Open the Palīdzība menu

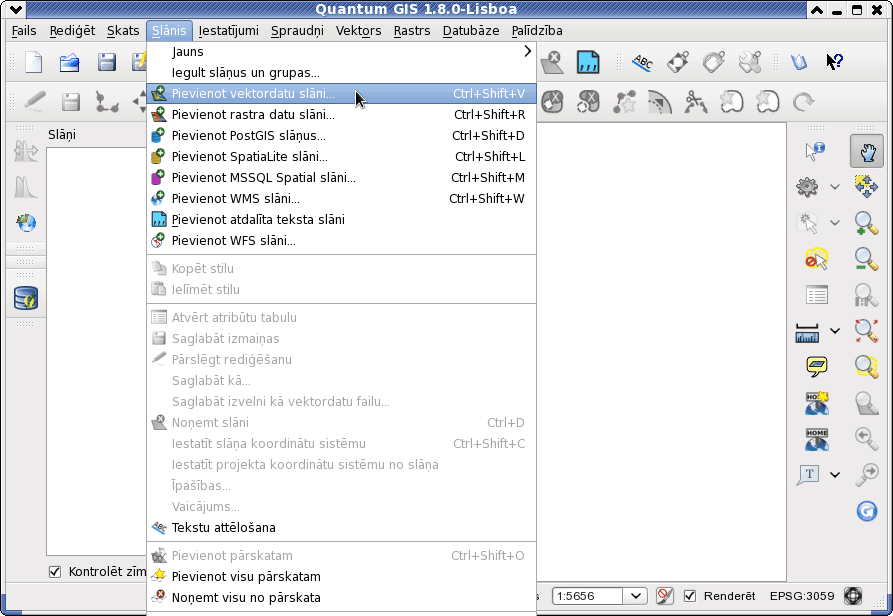(x=537, y=31)
